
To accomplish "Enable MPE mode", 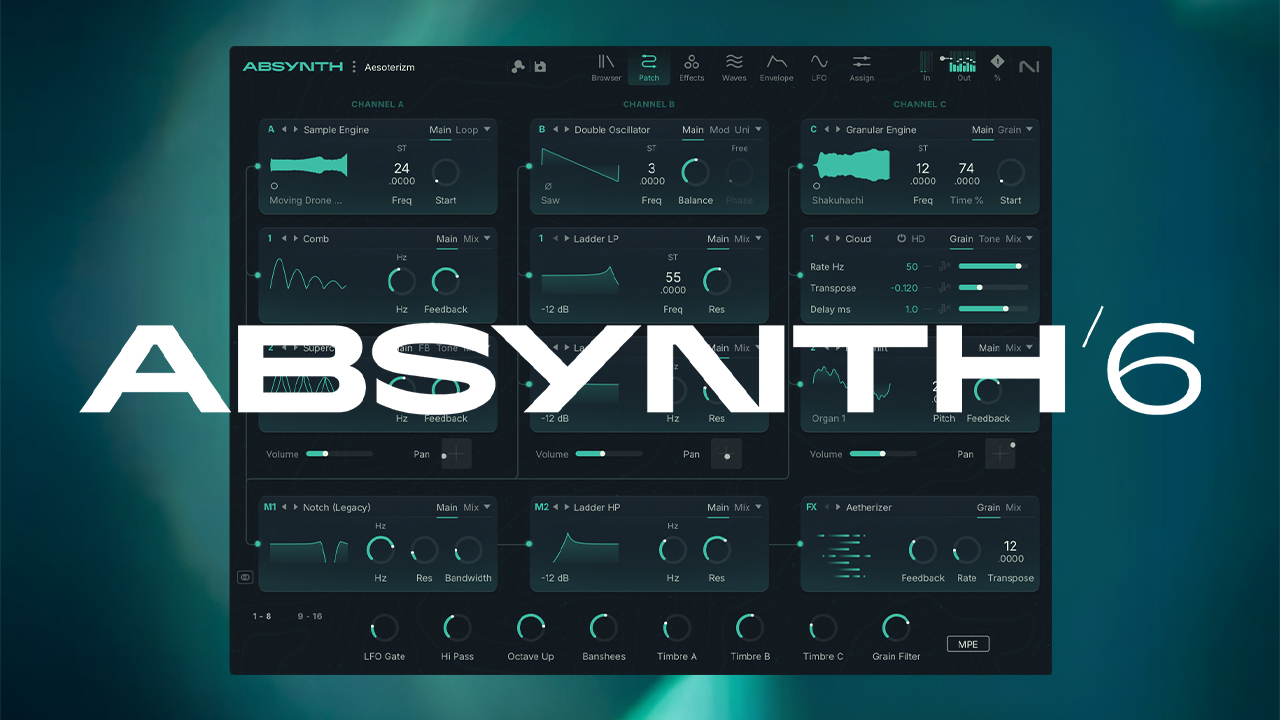I will (x=967, y=643).
